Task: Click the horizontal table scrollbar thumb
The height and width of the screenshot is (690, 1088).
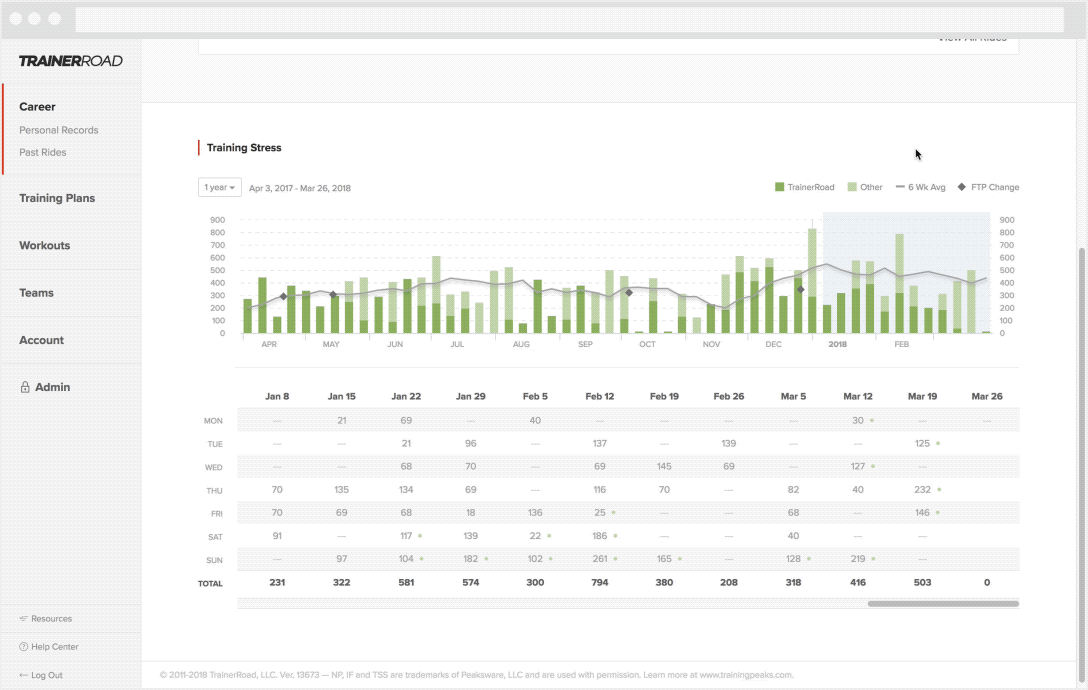Action: tap(943, 604)
